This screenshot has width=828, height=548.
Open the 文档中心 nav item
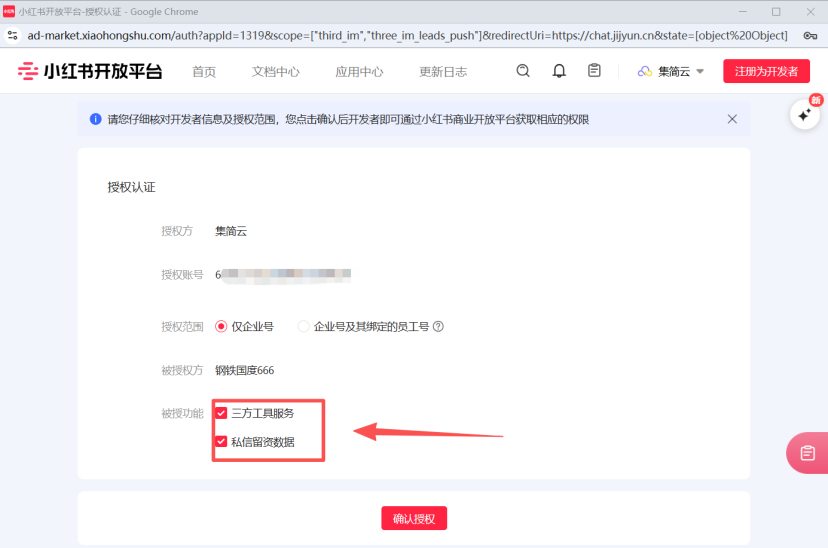(x=276, y=72)
